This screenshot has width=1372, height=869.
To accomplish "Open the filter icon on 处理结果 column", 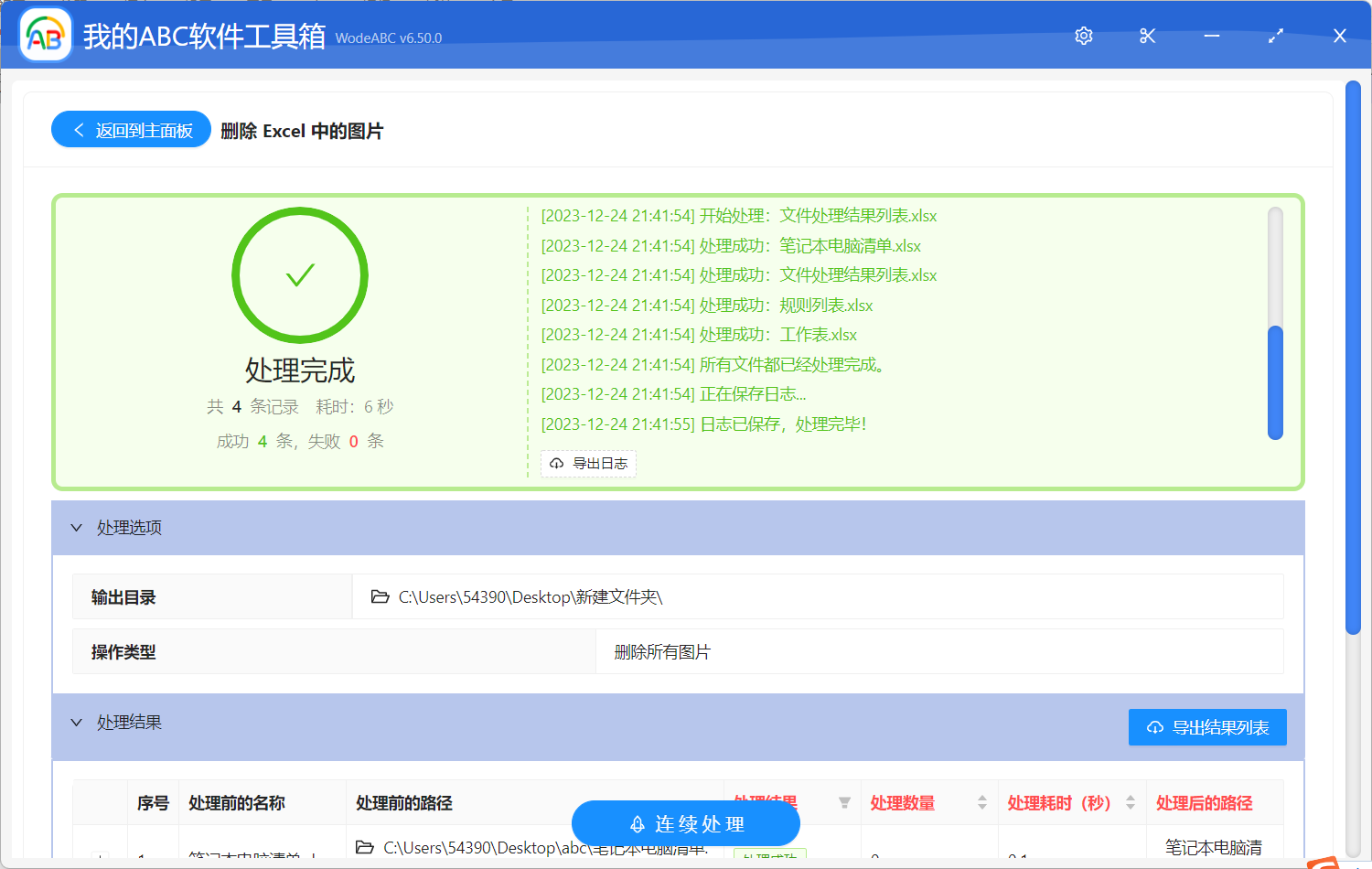I will coord(842,803).
